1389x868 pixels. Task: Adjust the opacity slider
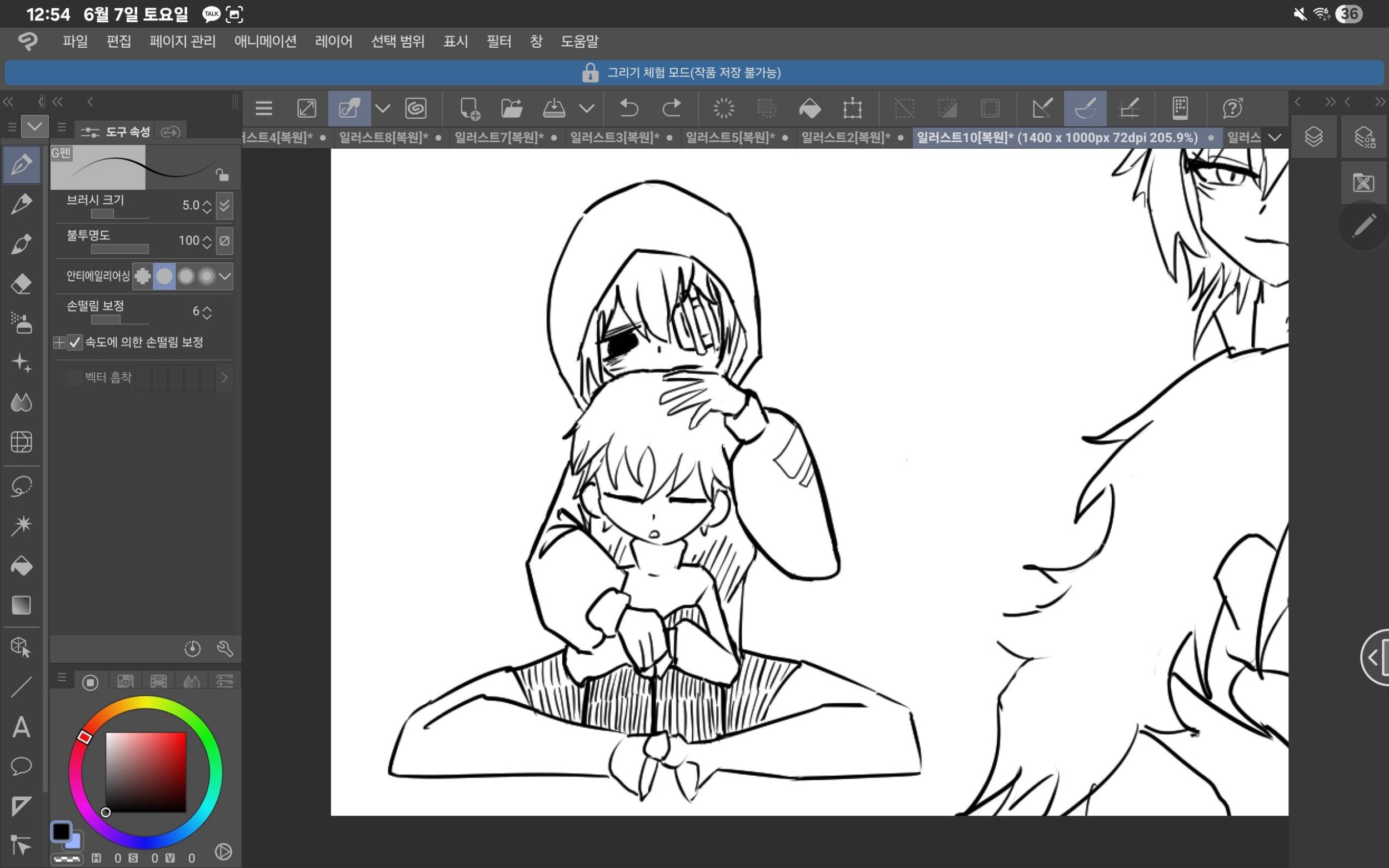coord(119,249)
